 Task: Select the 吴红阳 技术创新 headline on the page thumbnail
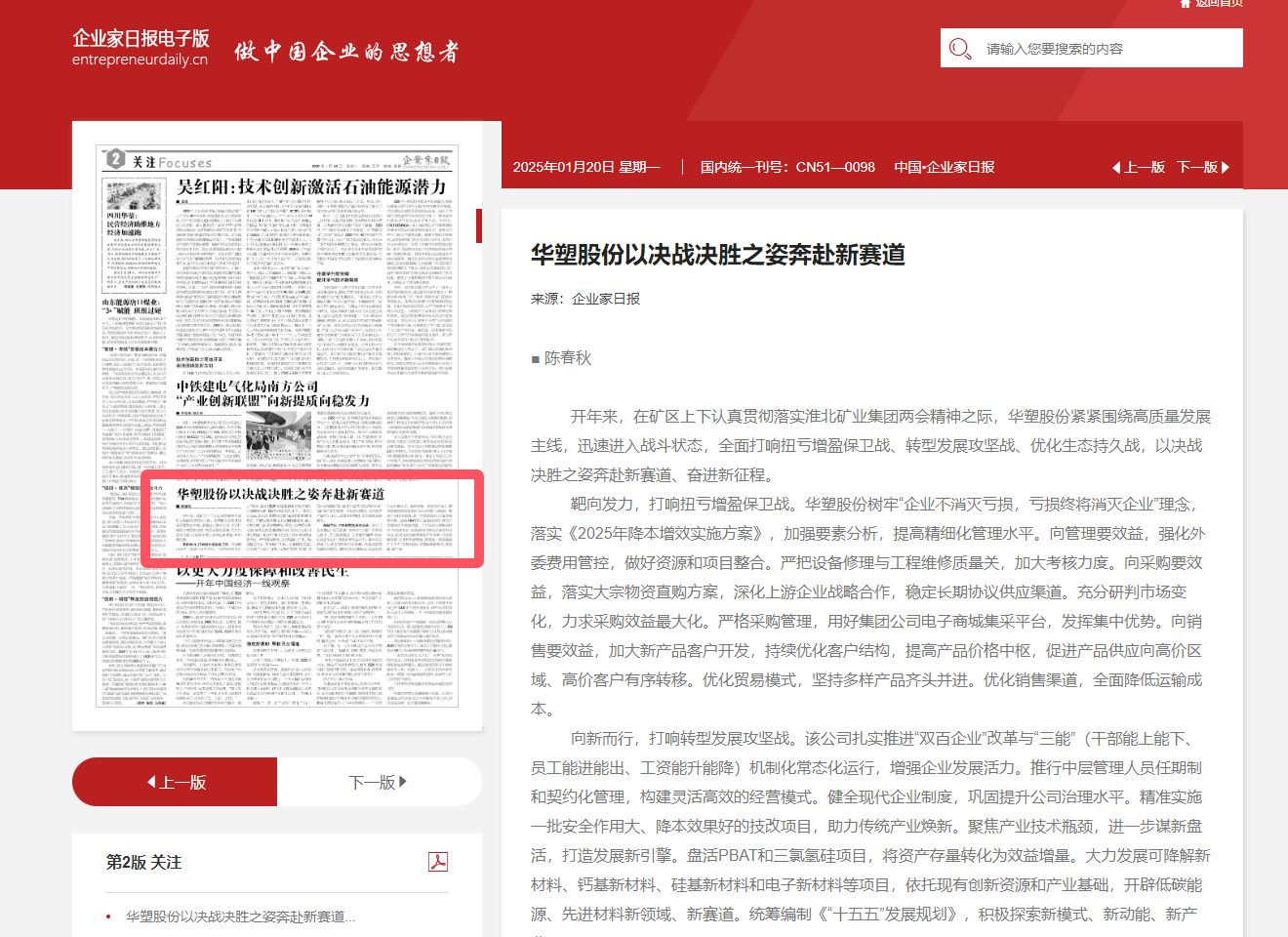[x=311, y=186]
